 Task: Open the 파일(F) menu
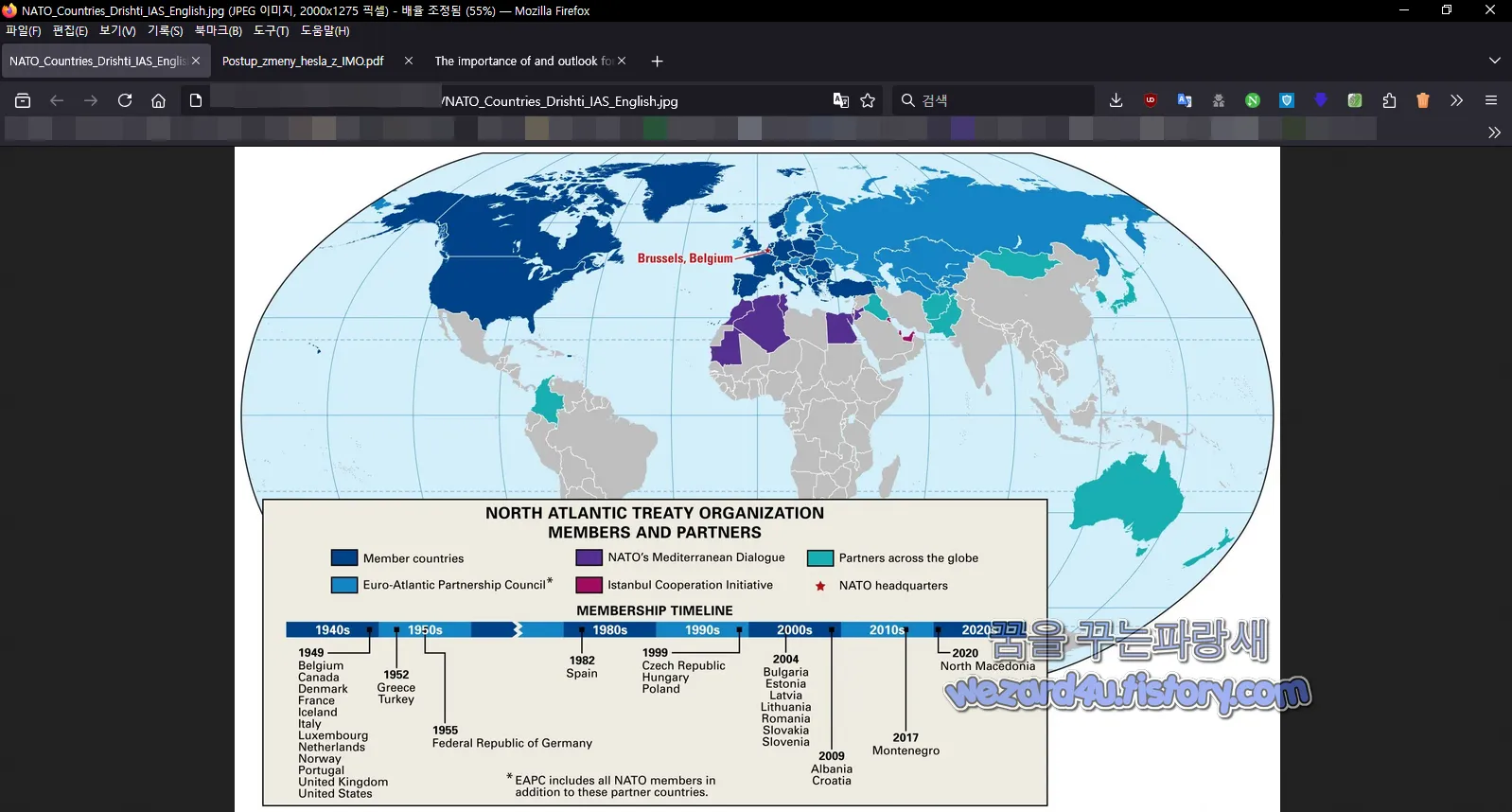click(24, 31)
